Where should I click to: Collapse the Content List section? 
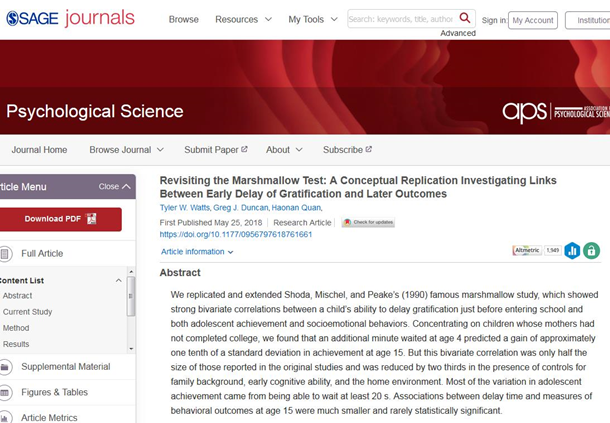coord(119,281)
